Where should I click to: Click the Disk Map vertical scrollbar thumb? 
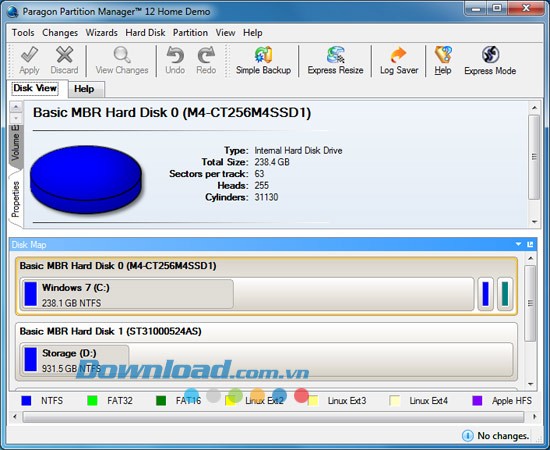click(x=530, y=303)
